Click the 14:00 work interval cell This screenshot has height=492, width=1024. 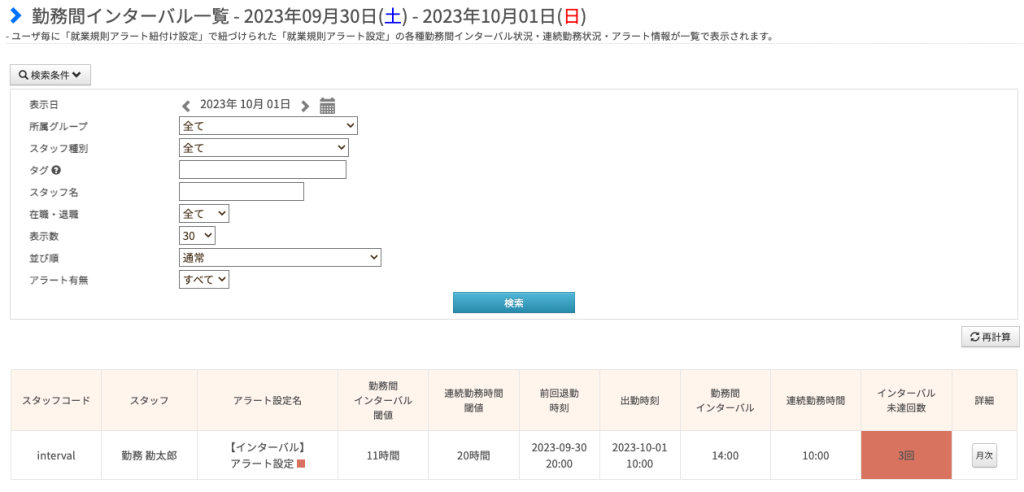(x=725, y=455)
